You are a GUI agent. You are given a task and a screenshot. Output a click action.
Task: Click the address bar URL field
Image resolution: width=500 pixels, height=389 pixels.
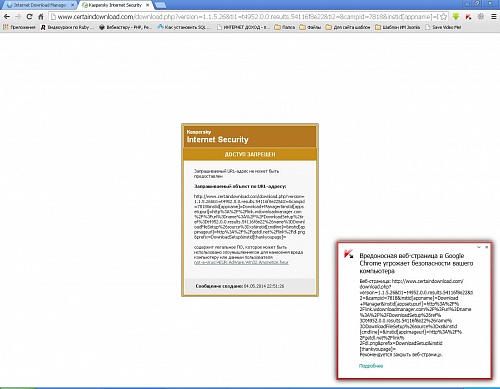(x=248, y=16)
